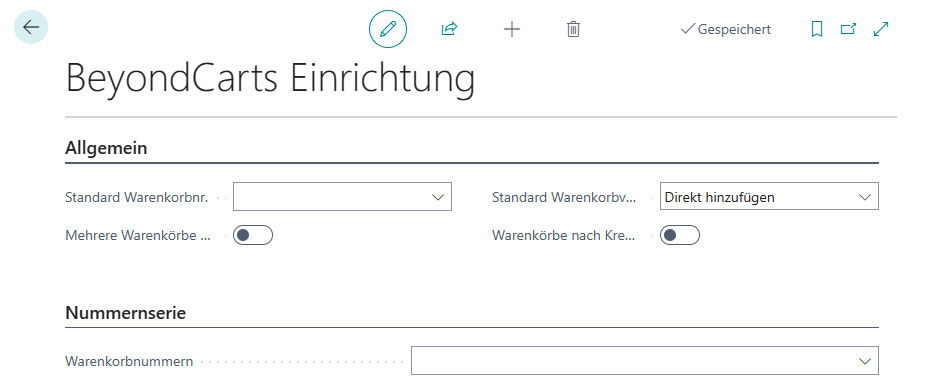The width and height of the screenshot is (951, 385).
Task: Toggle Mehrere Warenkörbe switch
Action: tap(253, 235)
